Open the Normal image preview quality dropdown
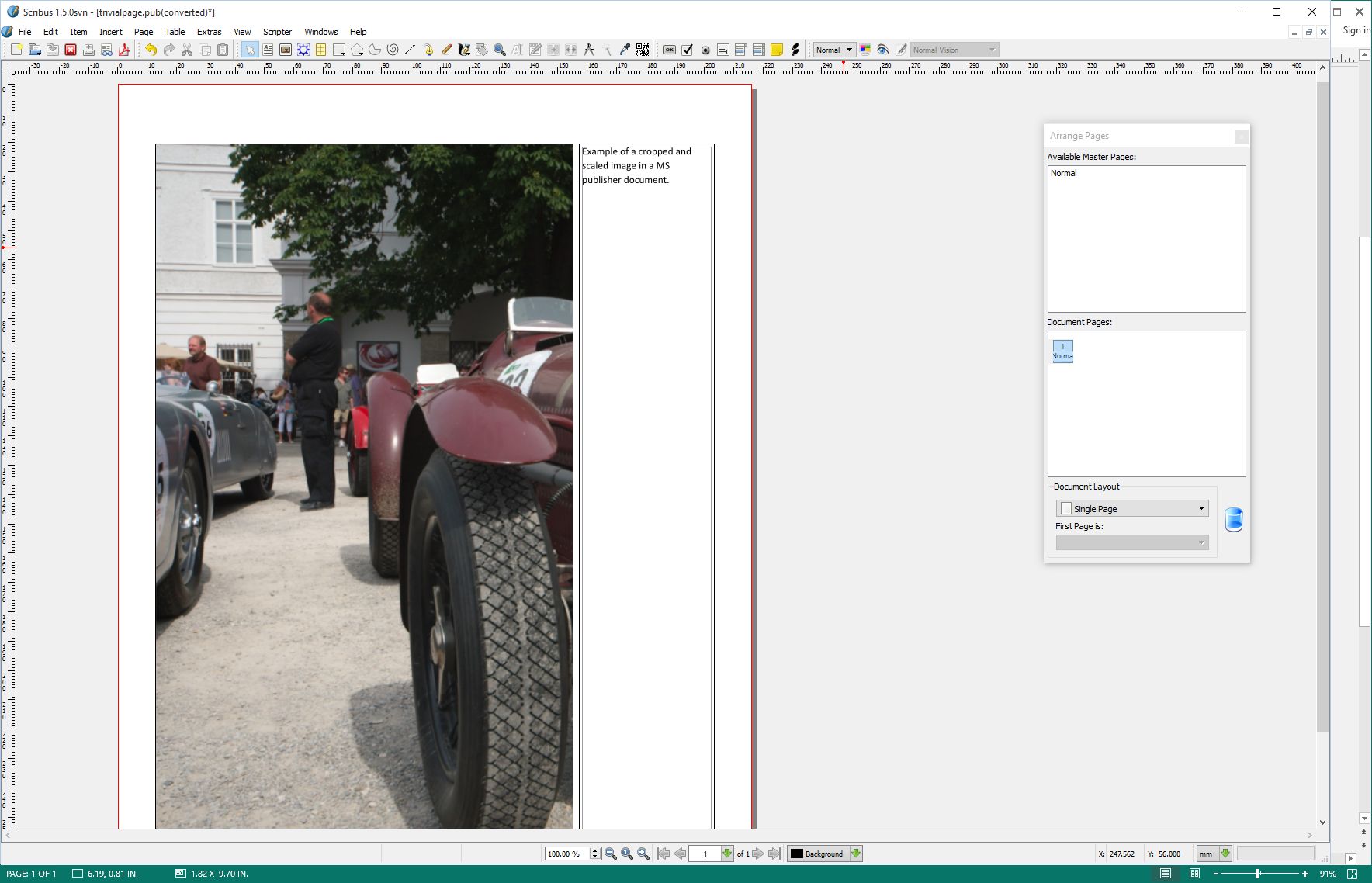The image size is (1372, 883). [834, 50]
